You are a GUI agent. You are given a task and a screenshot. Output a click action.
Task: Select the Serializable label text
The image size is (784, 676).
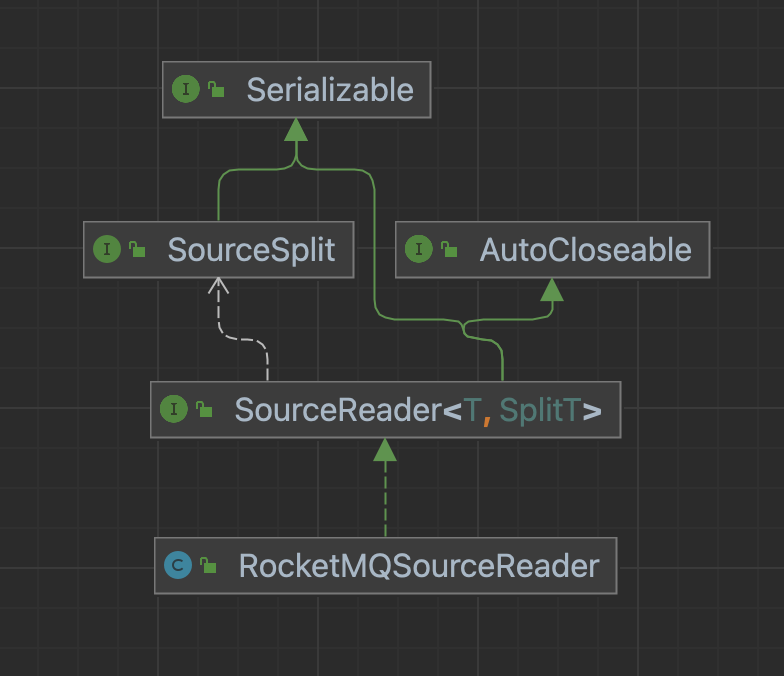[x=330, y=90]
